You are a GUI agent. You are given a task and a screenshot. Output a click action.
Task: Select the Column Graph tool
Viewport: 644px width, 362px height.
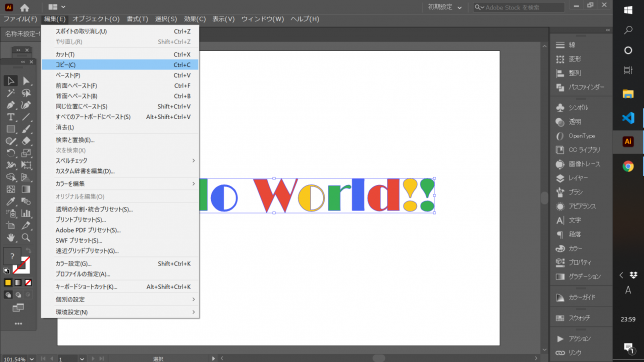(x=26, y=214)
